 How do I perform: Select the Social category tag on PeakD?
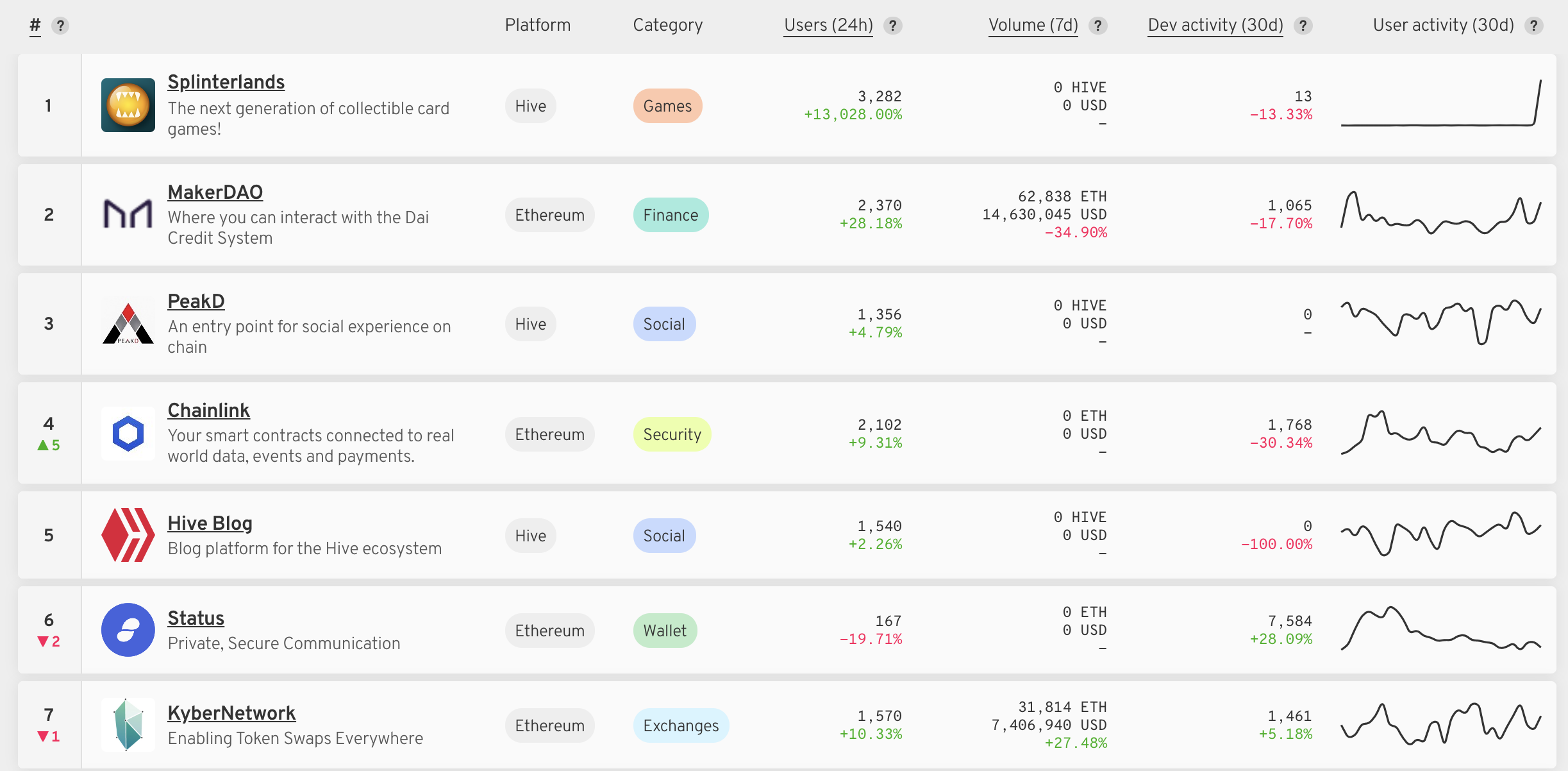coord(665,324)
